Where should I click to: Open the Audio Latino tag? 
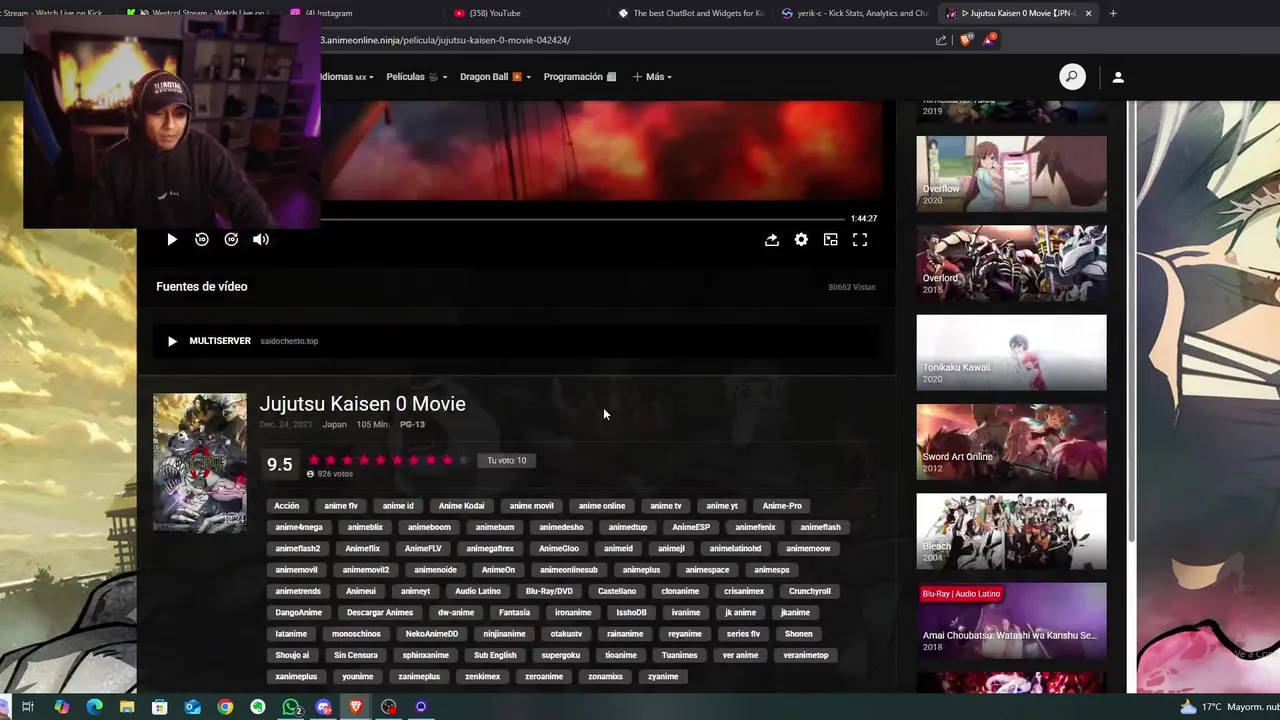pos(478,592)
